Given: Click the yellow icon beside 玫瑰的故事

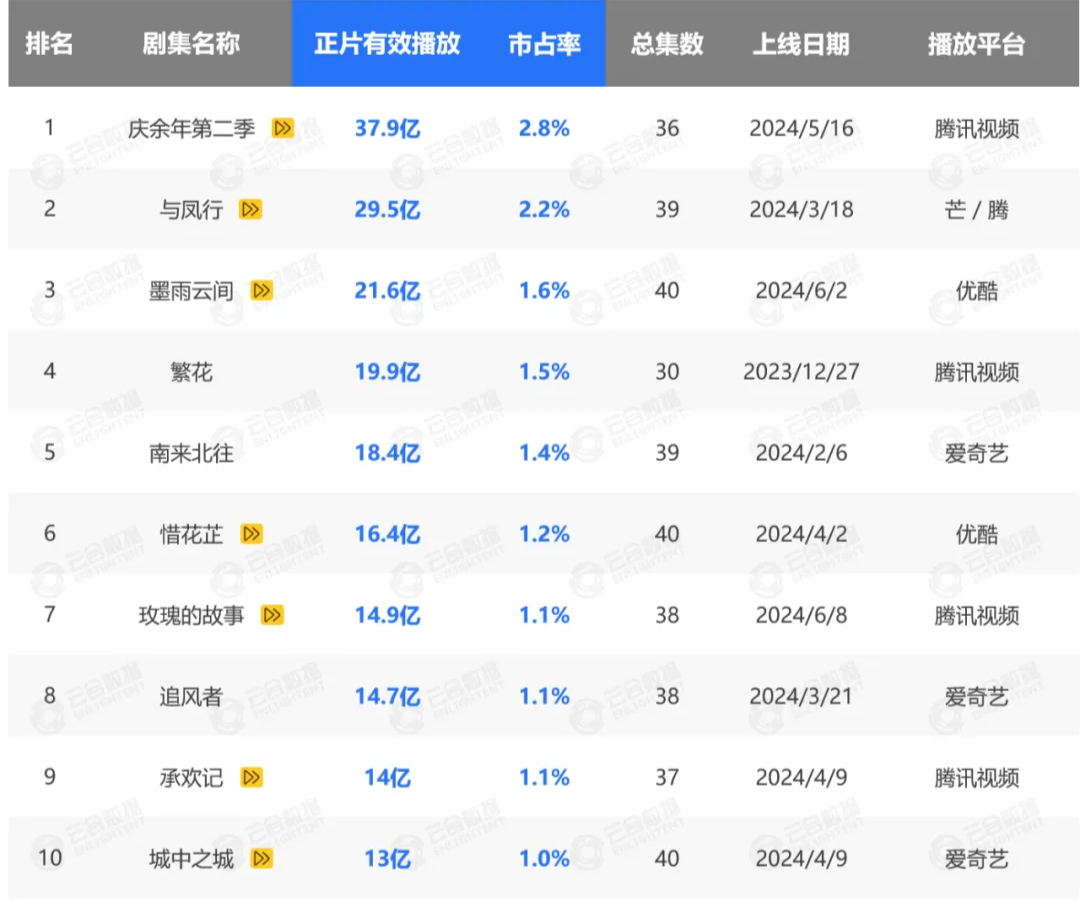Looking at the screenshot, I should click(272, 615).
